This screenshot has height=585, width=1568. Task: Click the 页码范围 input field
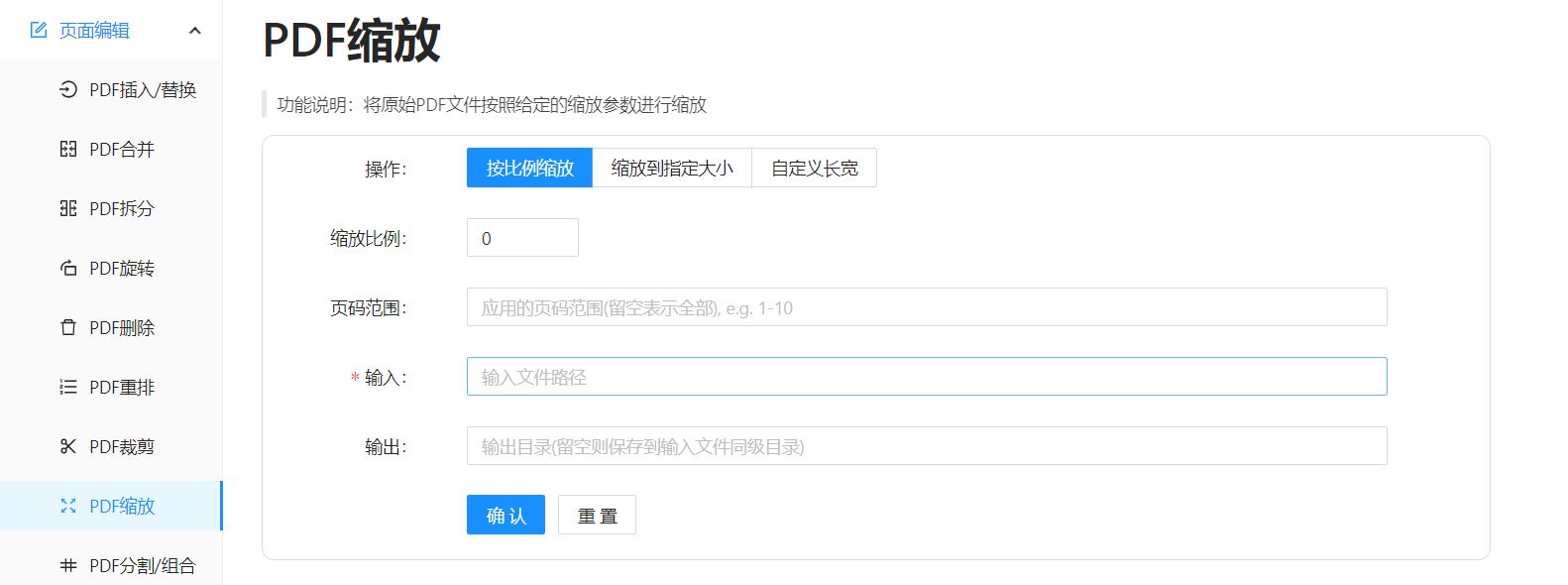pos(927,307)
